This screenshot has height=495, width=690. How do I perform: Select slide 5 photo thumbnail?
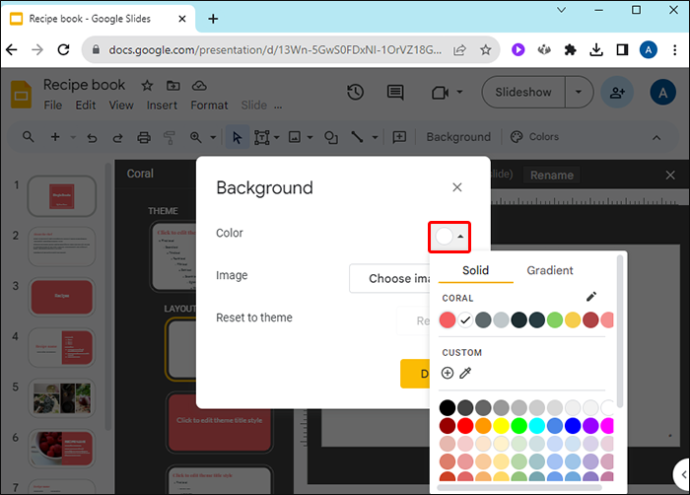[x=62, y=398]
